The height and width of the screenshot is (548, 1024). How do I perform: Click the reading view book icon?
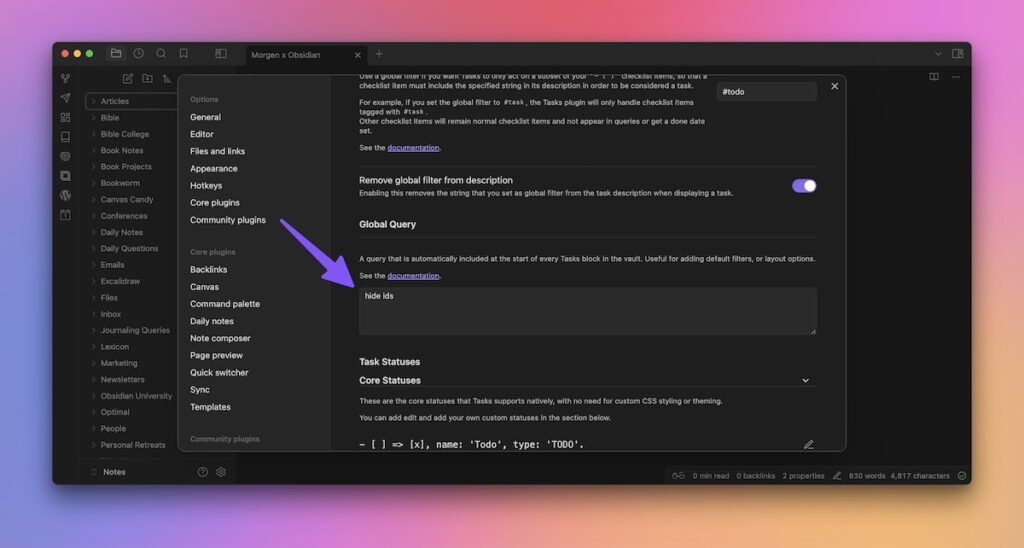click(x=934, y=76)
